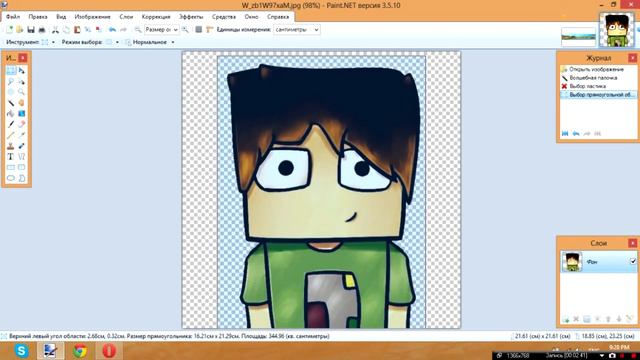
Task: Select the Ellipse shape tool
Action: tap(11, 178)
